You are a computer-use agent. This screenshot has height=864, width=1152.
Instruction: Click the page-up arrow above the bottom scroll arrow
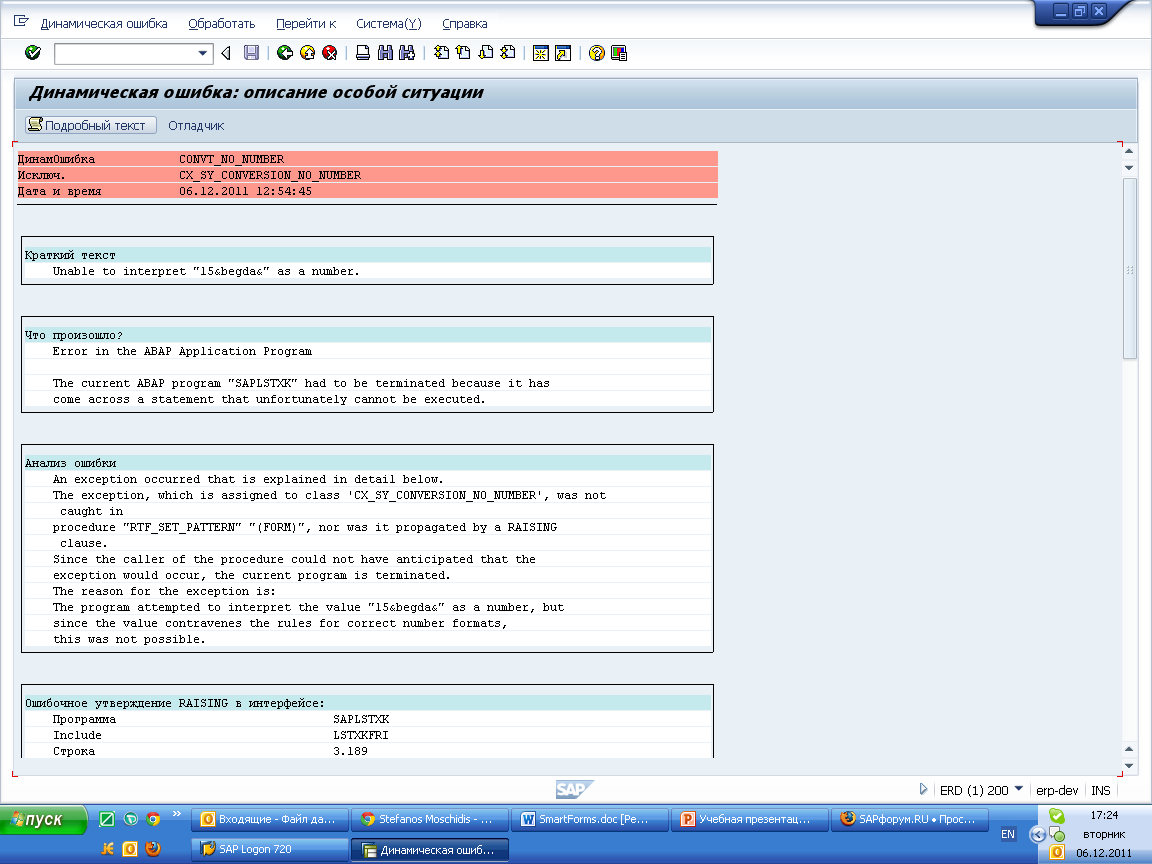pos(1129,749)
